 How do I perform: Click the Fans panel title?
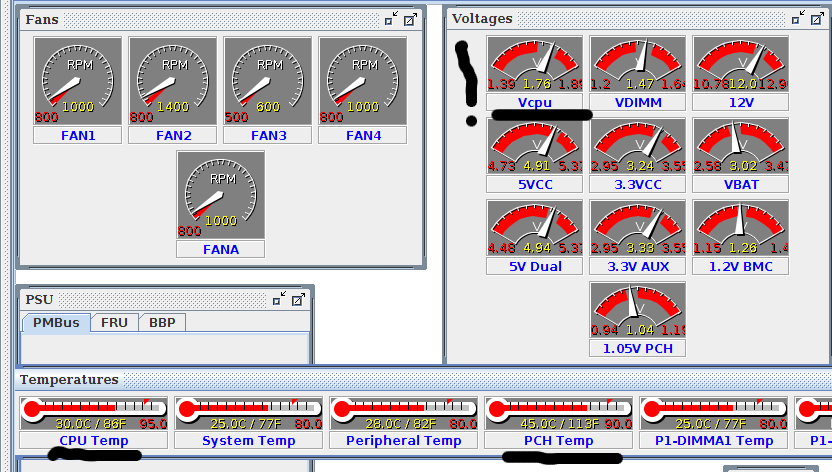(x=42, y=20)
